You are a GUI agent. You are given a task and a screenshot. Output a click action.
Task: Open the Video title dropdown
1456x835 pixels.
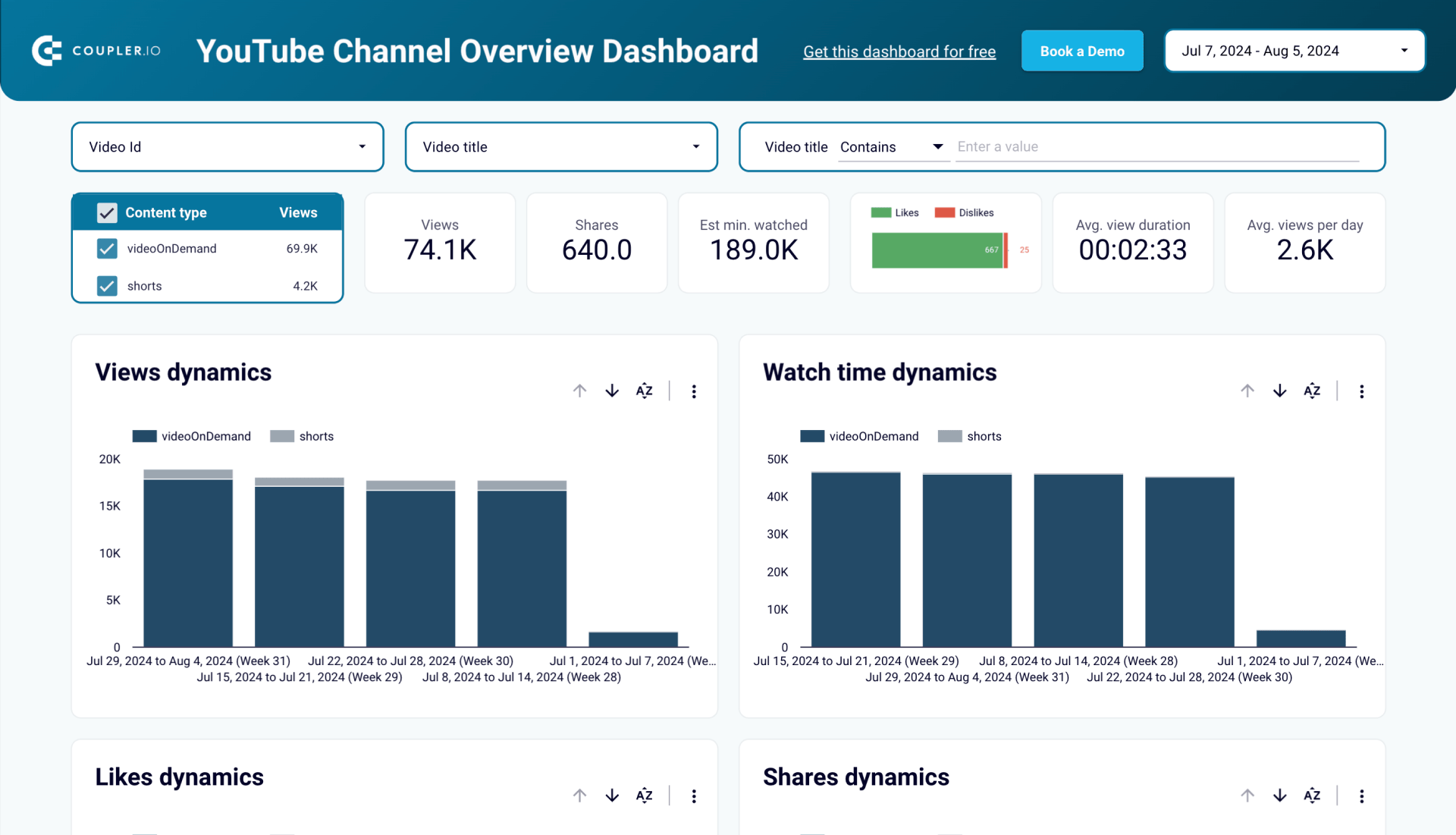pos(561,147)
